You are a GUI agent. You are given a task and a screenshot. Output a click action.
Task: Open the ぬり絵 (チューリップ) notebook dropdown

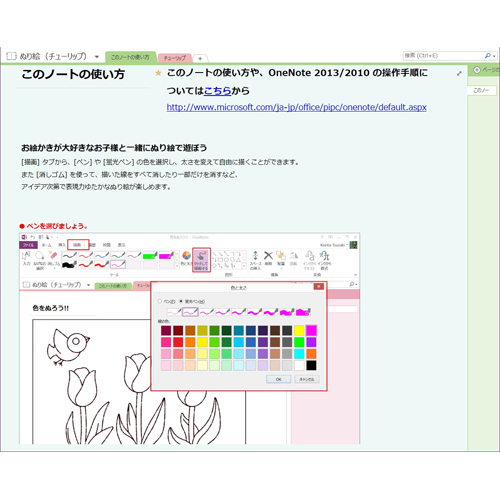pos(97,57)
